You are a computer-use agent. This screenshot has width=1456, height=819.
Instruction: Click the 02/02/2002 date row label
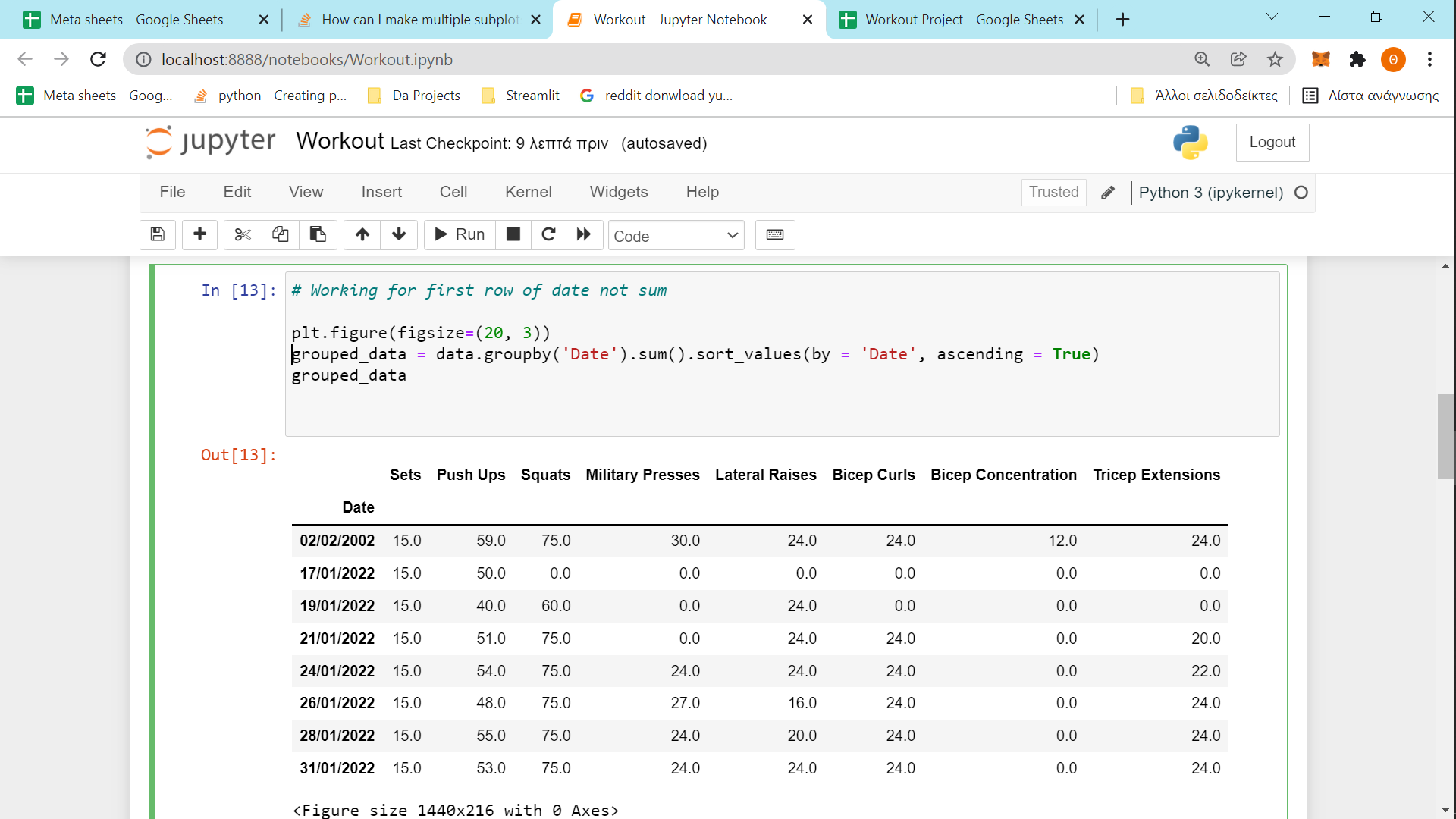[337, 541]
